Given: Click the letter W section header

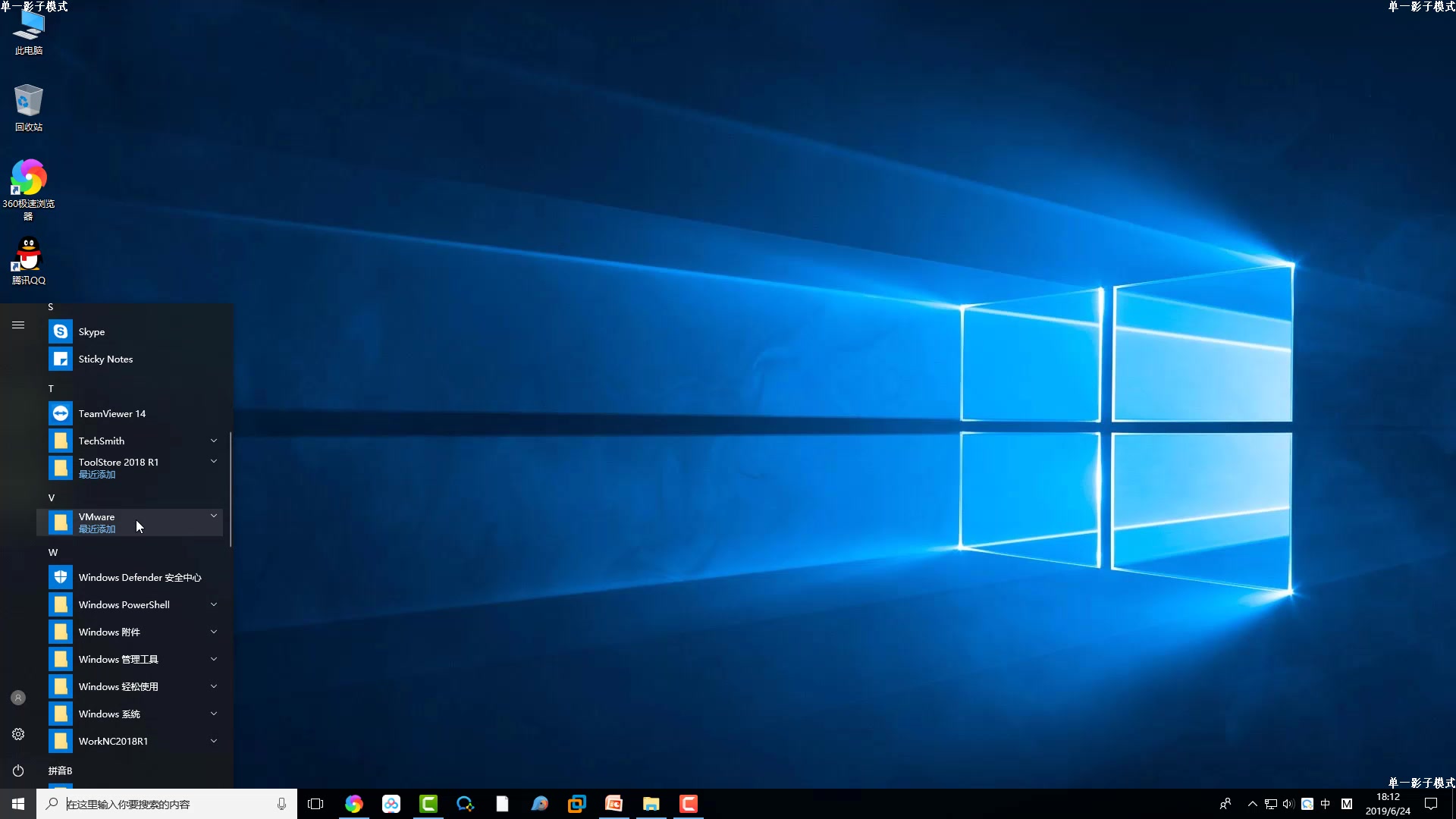Looking at the screenshot, I should (53, 552).
